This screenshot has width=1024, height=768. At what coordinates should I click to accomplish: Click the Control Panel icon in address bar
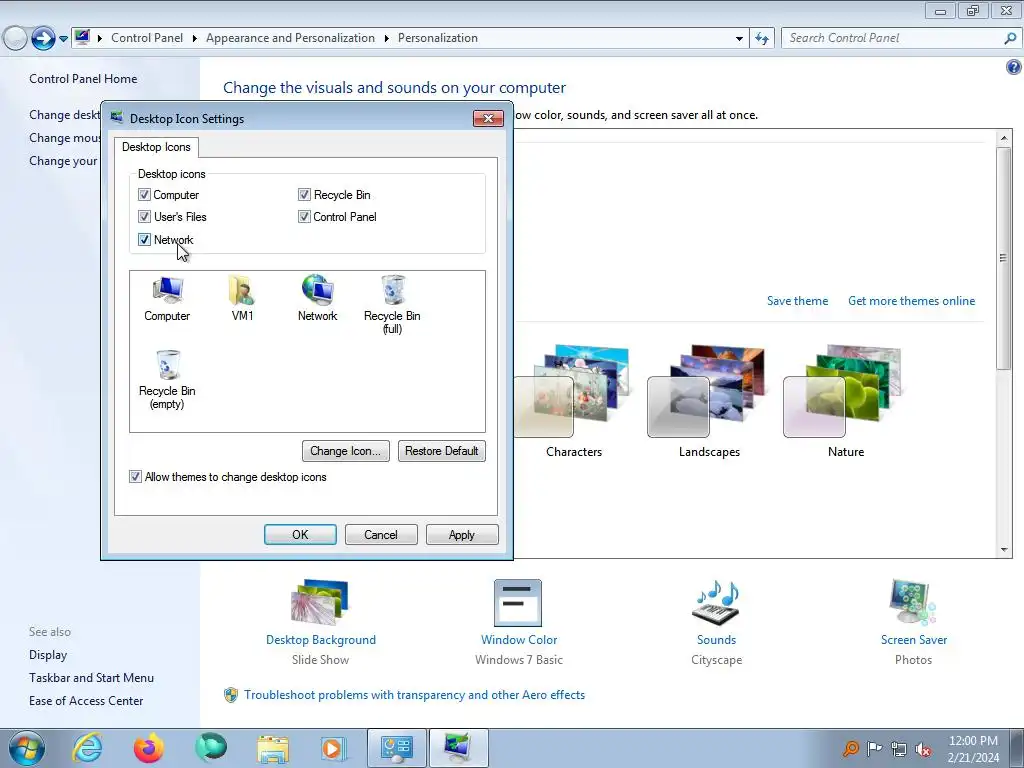point(82,38)
